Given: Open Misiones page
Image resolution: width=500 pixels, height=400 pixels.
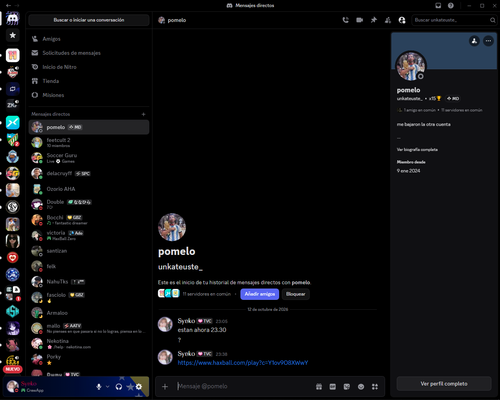Looking at the screenshot, I should coord(89,95).
